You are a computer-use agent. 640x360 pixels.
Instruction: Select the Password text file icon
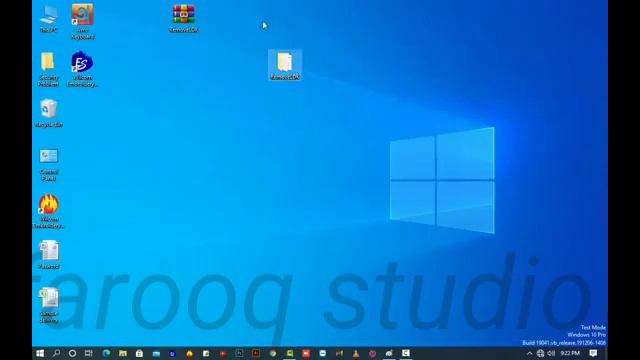click(49, 254)
